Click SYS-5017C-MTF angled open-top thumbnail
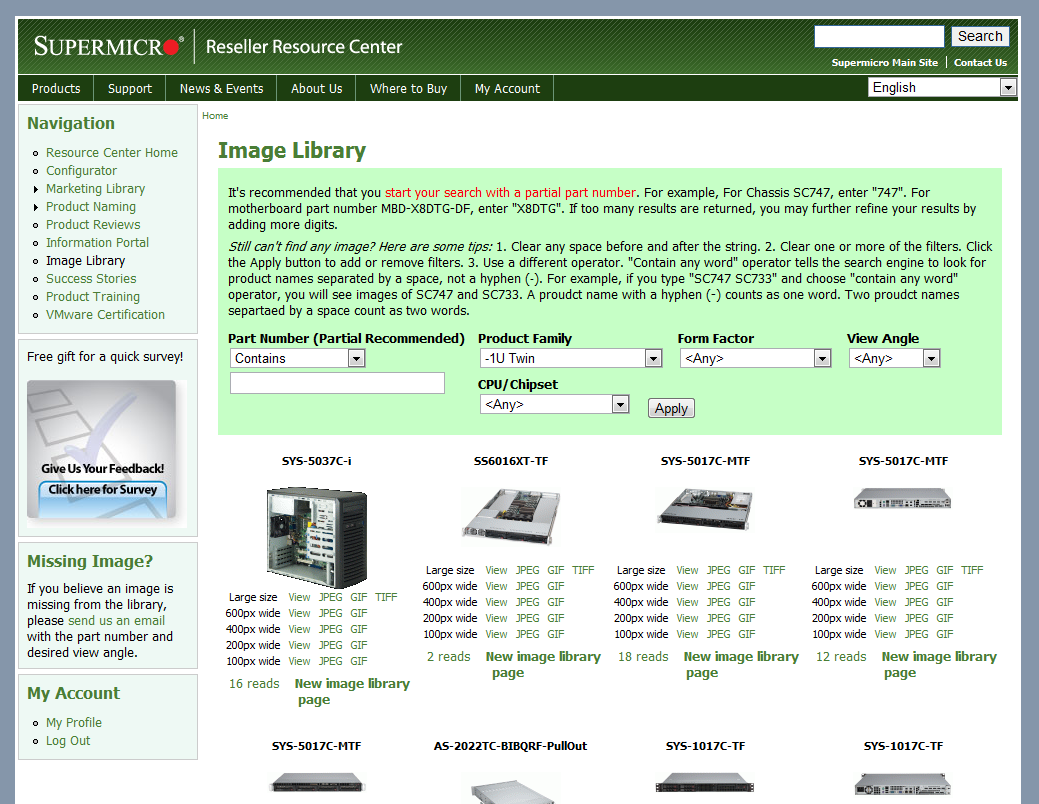This screenshot has height=804, width=1039. [x=705, y=510]
